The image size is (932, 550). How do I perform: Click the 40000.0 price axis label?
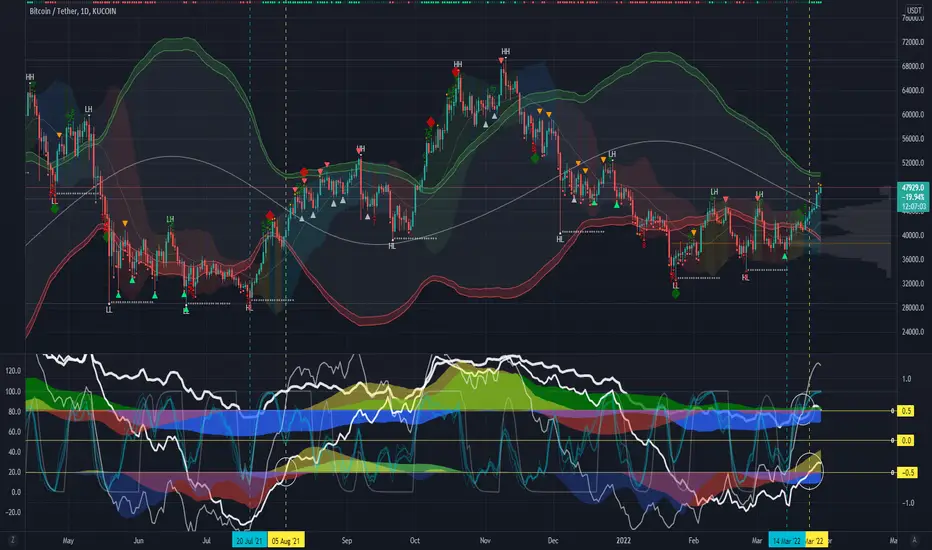click(912, 235)
